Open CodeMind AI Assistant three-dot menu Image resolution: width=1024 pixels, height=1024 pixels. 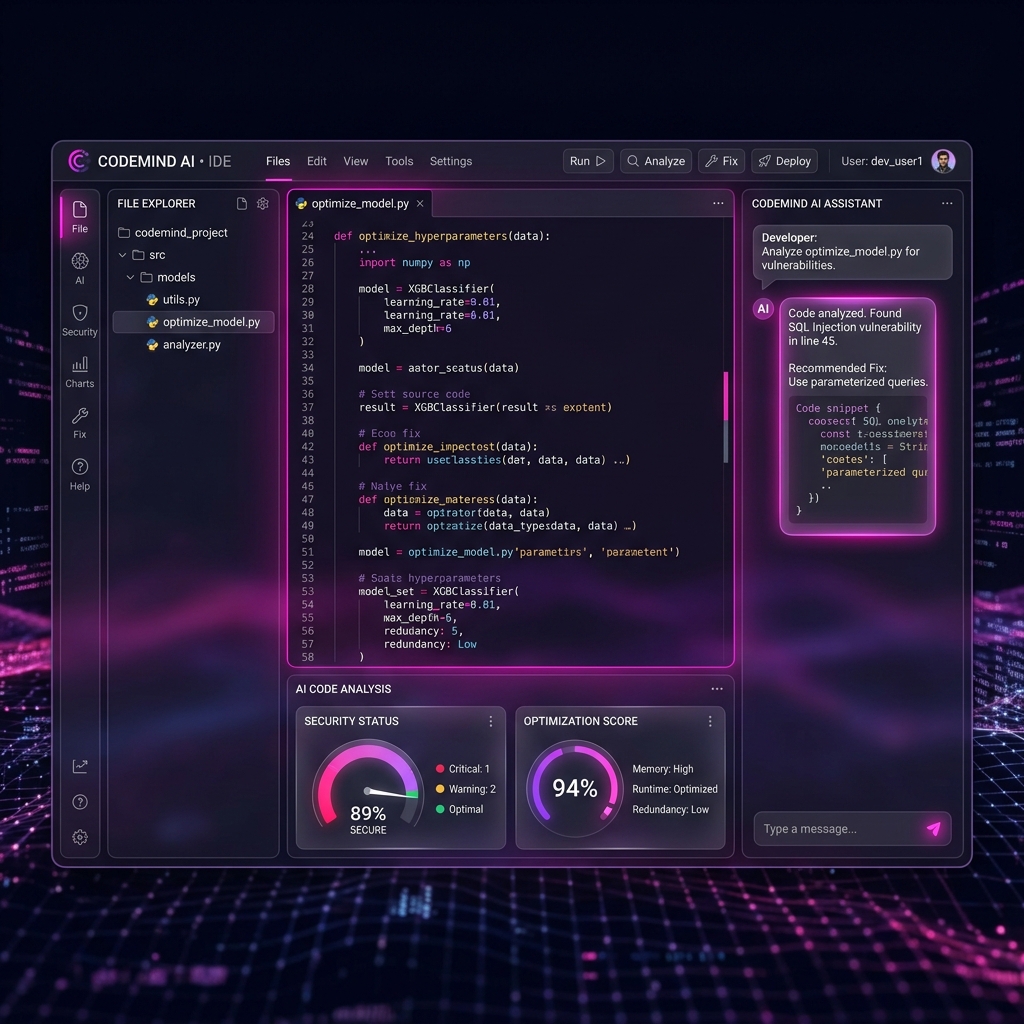point(947,203)
